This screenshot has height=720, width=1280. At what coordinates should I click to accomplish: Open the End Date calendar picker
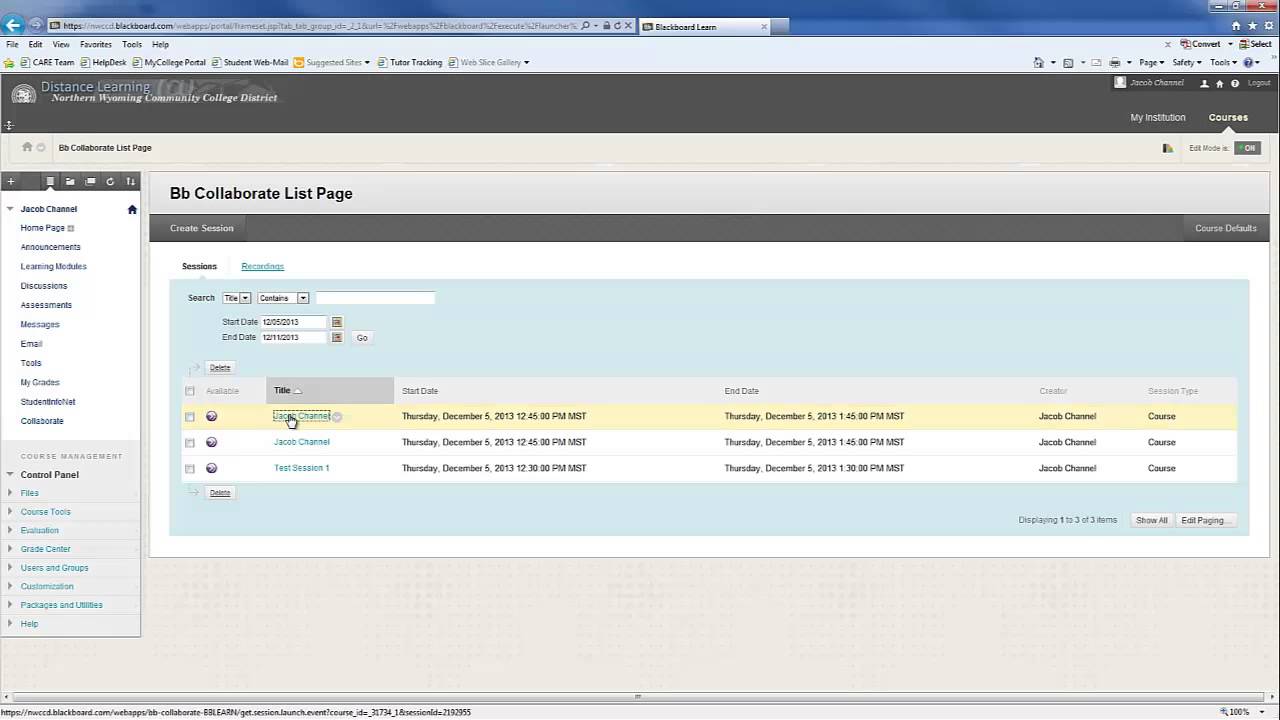coord(337,337)
